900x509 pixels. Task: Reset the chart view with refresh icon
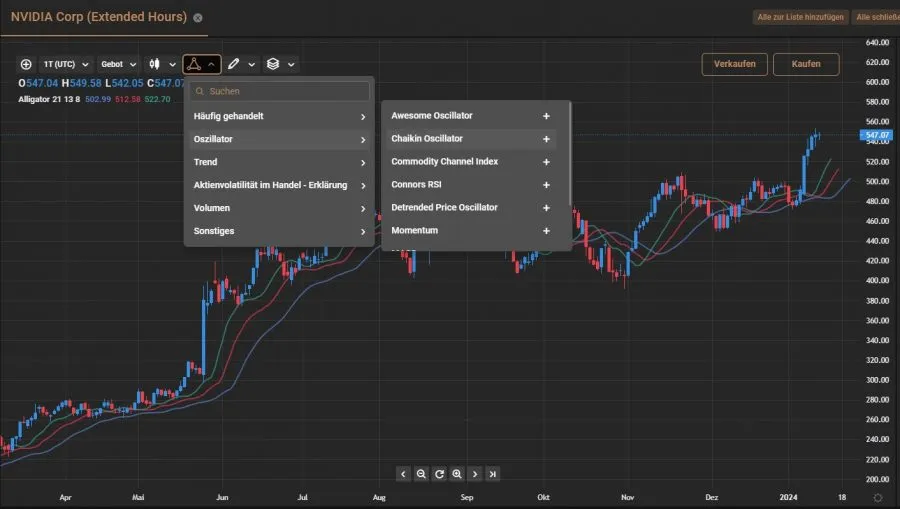pos(439,474)
